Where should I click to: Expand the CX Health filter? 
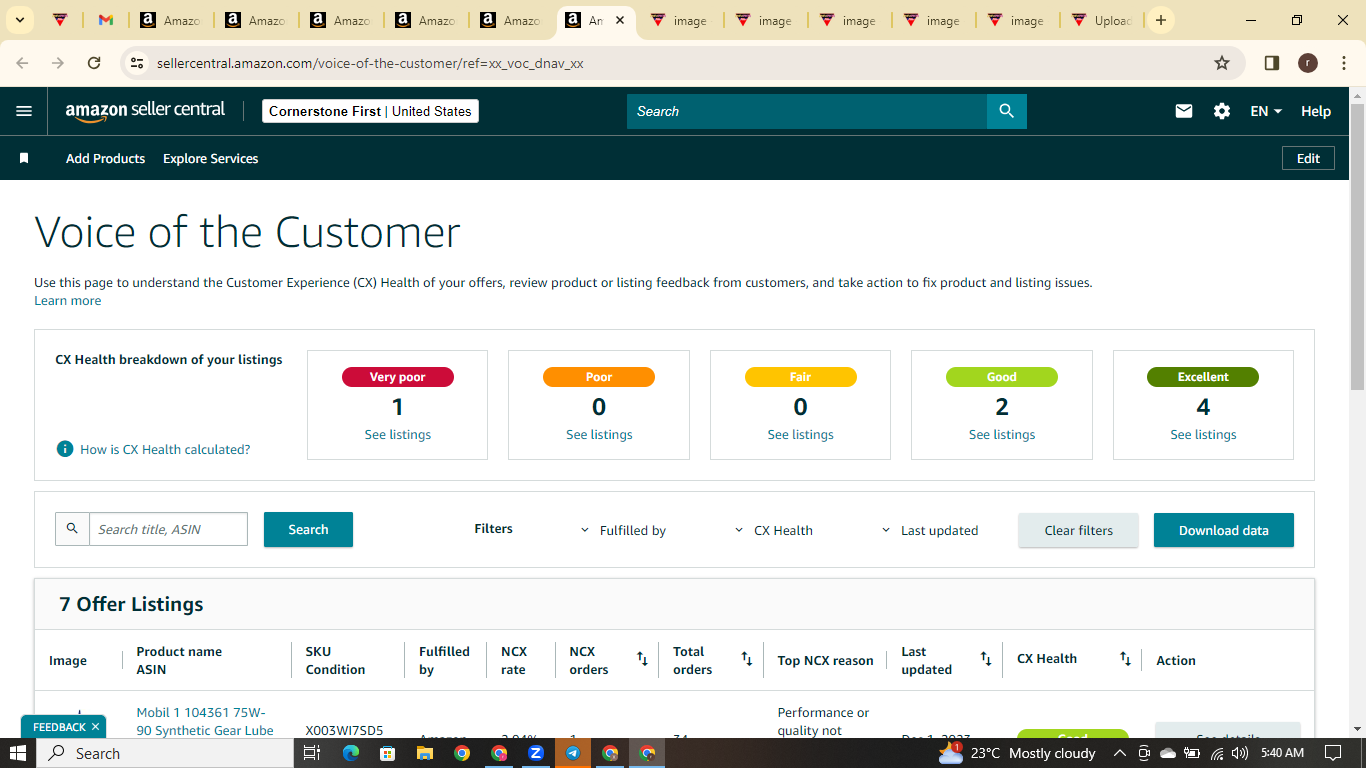[x=773, y=531]
